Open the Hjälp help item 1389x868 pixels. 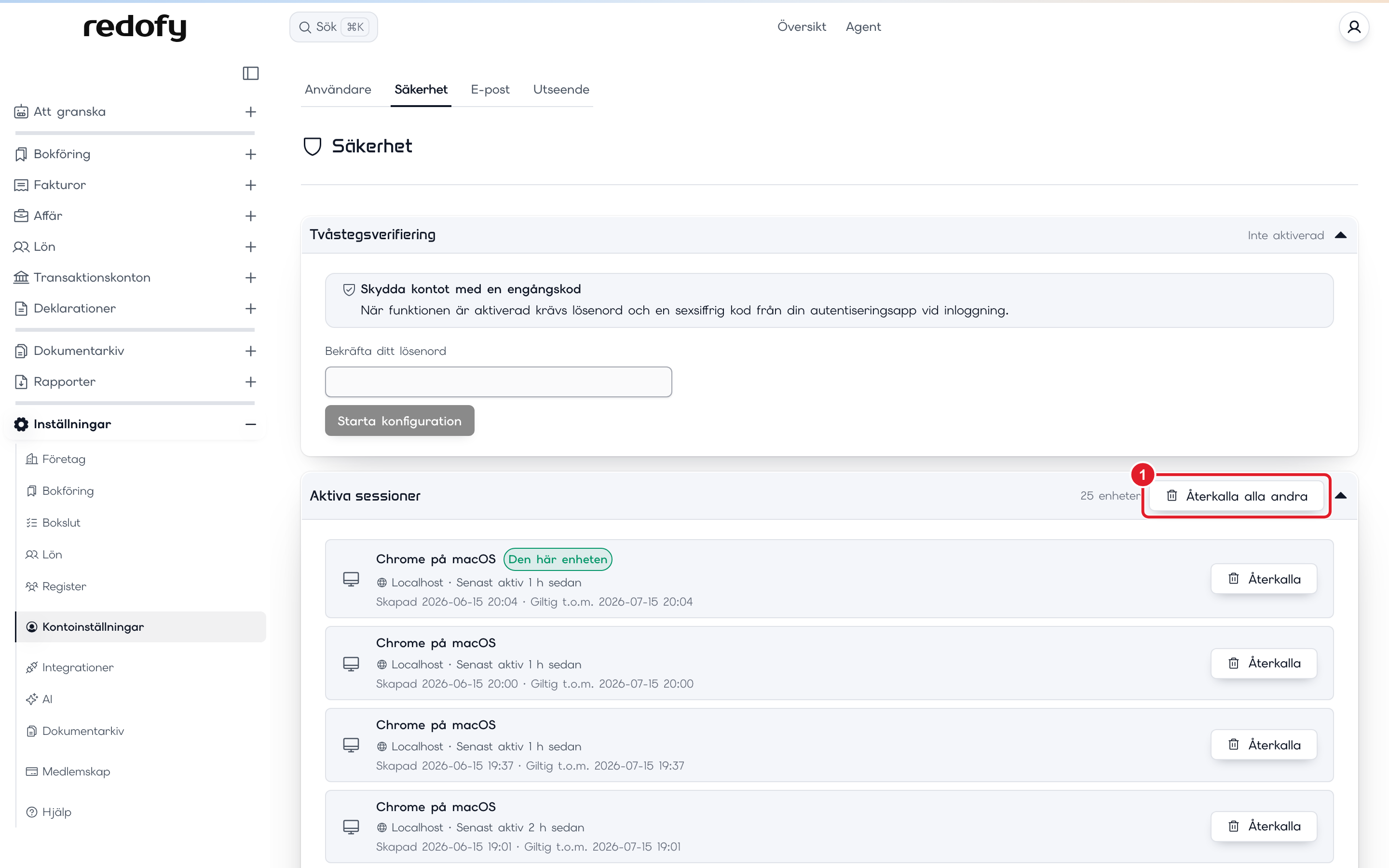[56, 812]
